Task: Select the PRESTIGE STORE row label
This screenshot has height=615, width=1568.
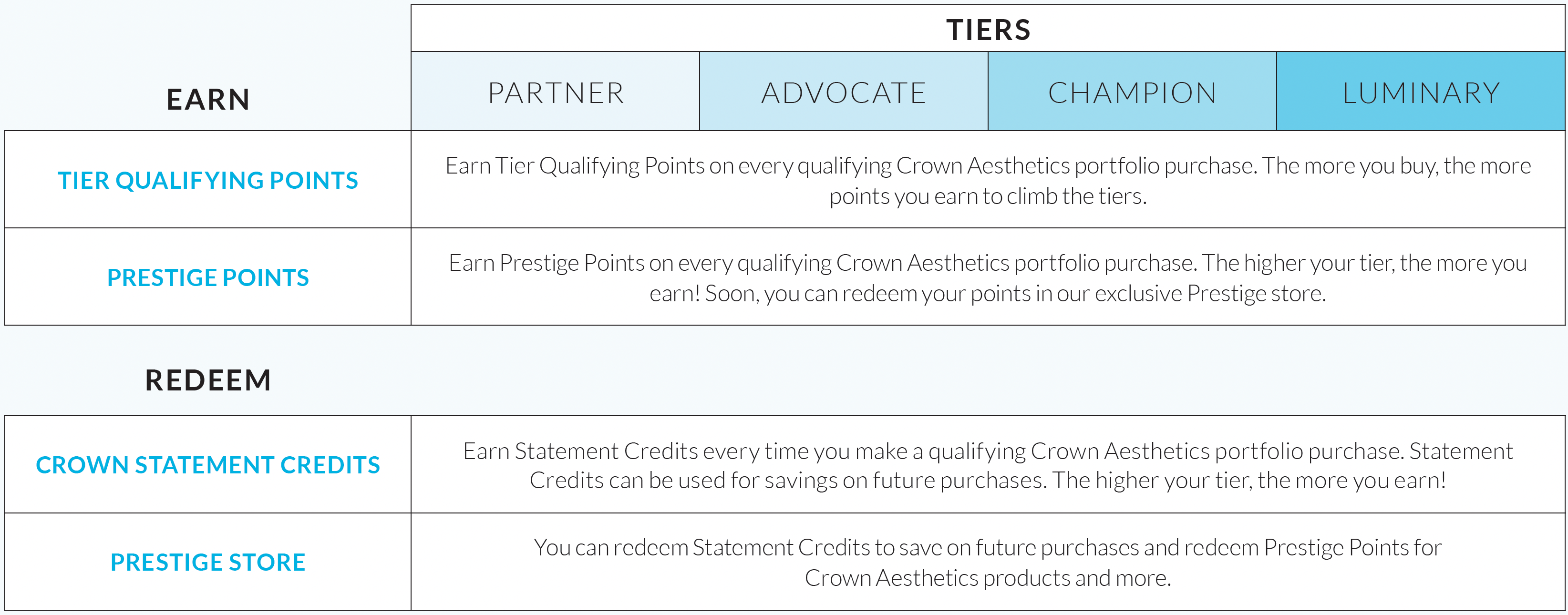Action: (208, 562)
